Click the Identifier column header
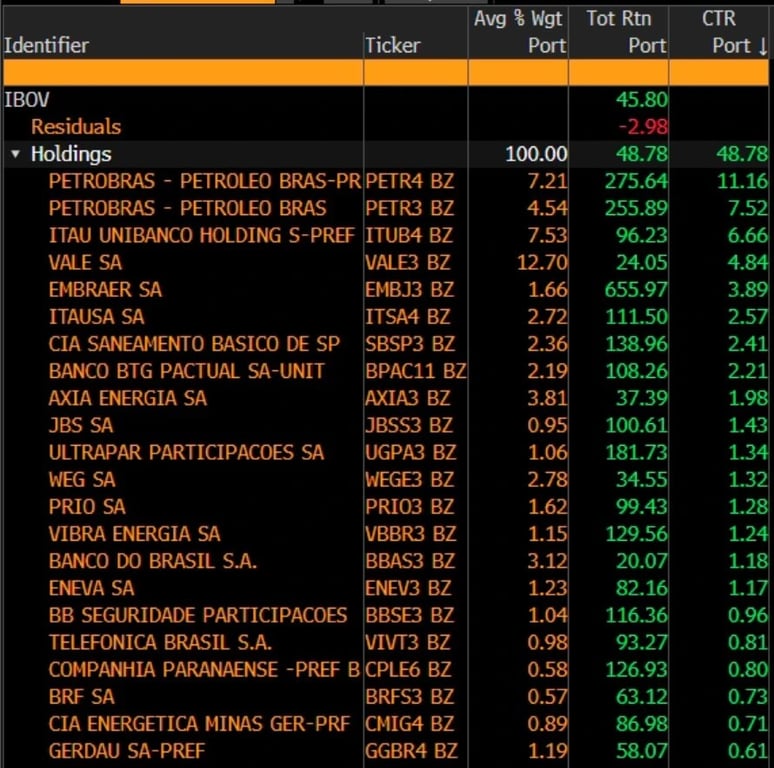 tap(46, 45)
